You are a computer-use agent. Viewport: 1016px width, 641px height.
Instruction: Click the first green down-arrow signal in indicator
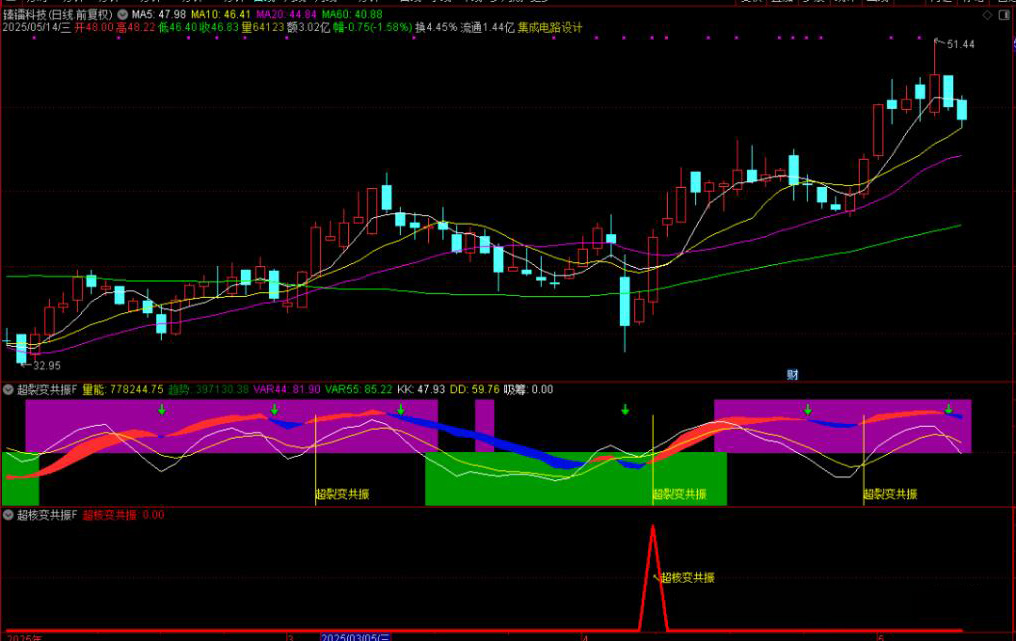tap(161, 410)
